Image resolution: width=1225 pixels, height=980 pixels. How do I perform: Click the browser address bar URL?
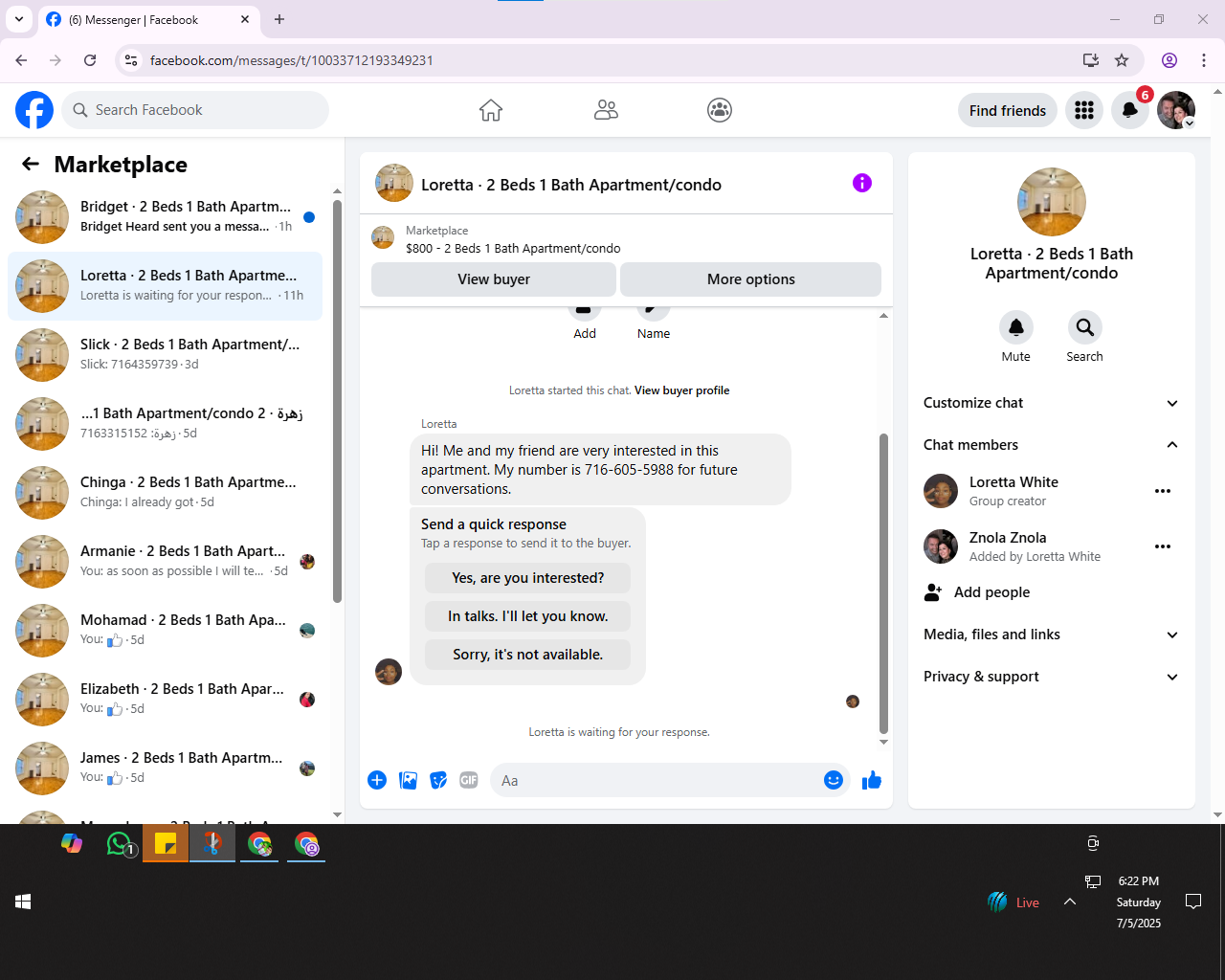(x=292, y=60)
